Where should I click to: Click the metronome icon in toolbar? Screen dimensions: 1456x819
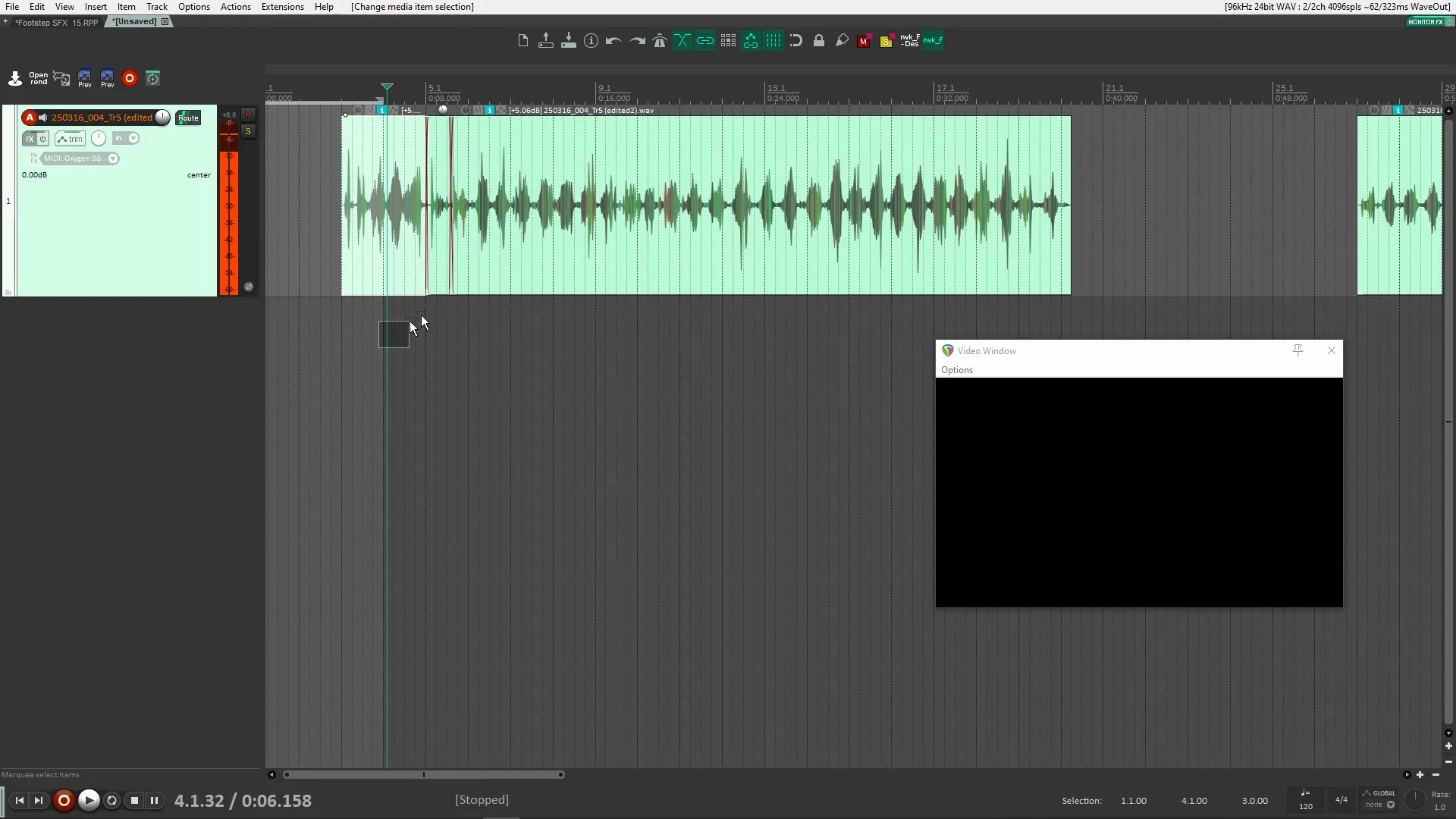(659, 41)
